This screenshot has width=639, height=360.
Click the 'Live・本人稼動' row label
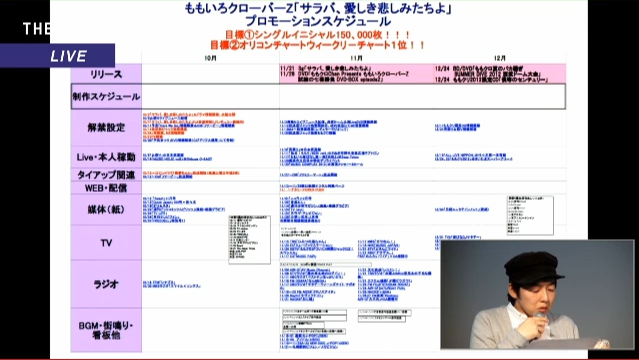pyautogui.click(x=106, y=157)
